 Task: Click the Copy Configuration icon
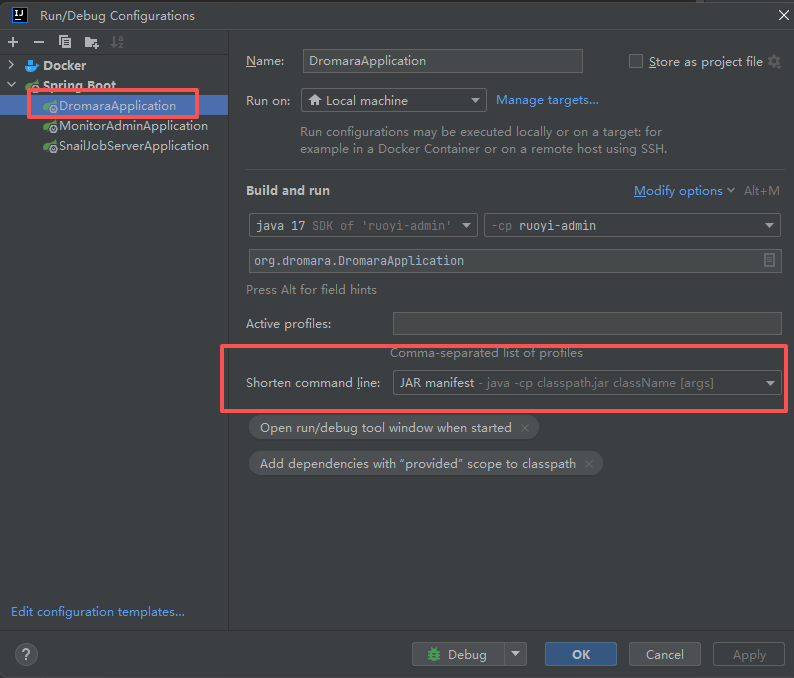tap(65, 42)
